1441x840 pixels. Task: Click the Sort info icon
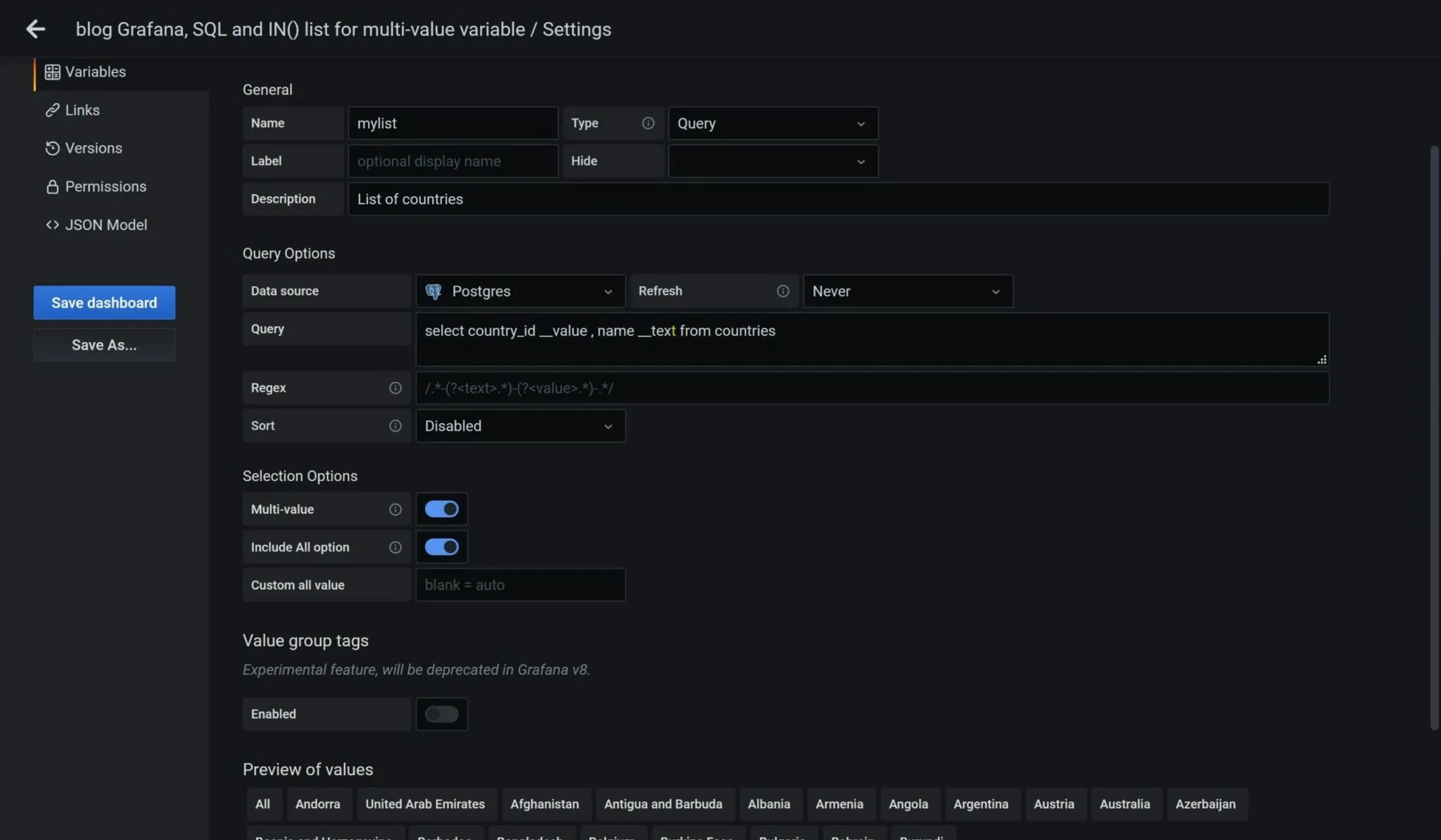pyautogui.click(x=395, y=426)
